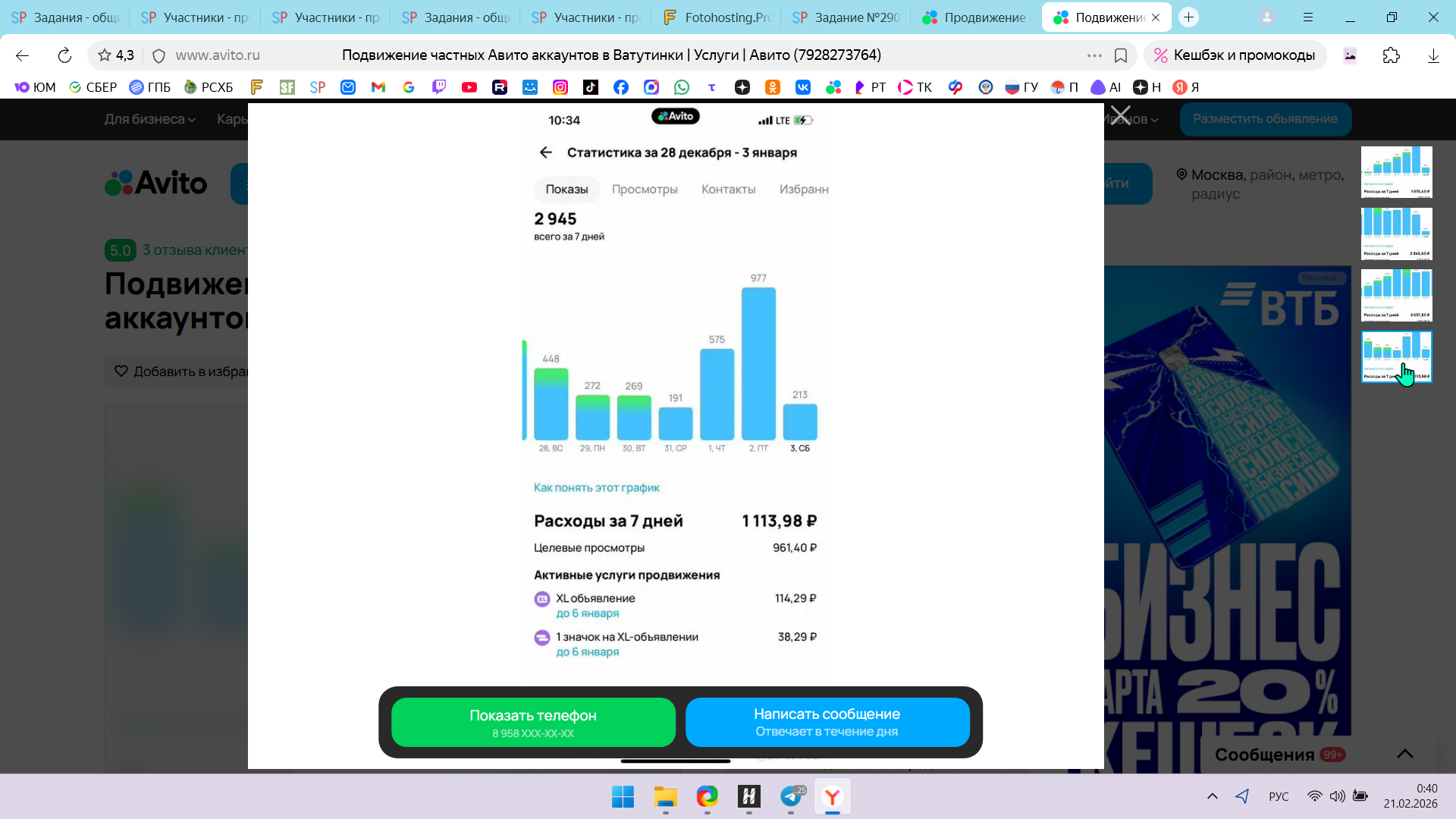
Task: Select the second gallery thumbnail
Action: coord(1396,234)
